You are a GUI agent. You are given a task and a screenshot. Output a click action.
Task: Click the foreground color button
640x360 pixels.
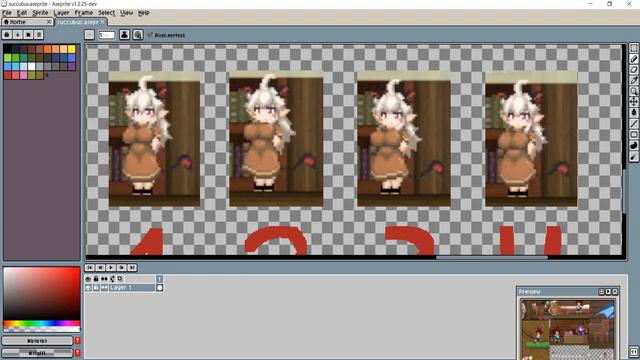[x=37, y=341]
